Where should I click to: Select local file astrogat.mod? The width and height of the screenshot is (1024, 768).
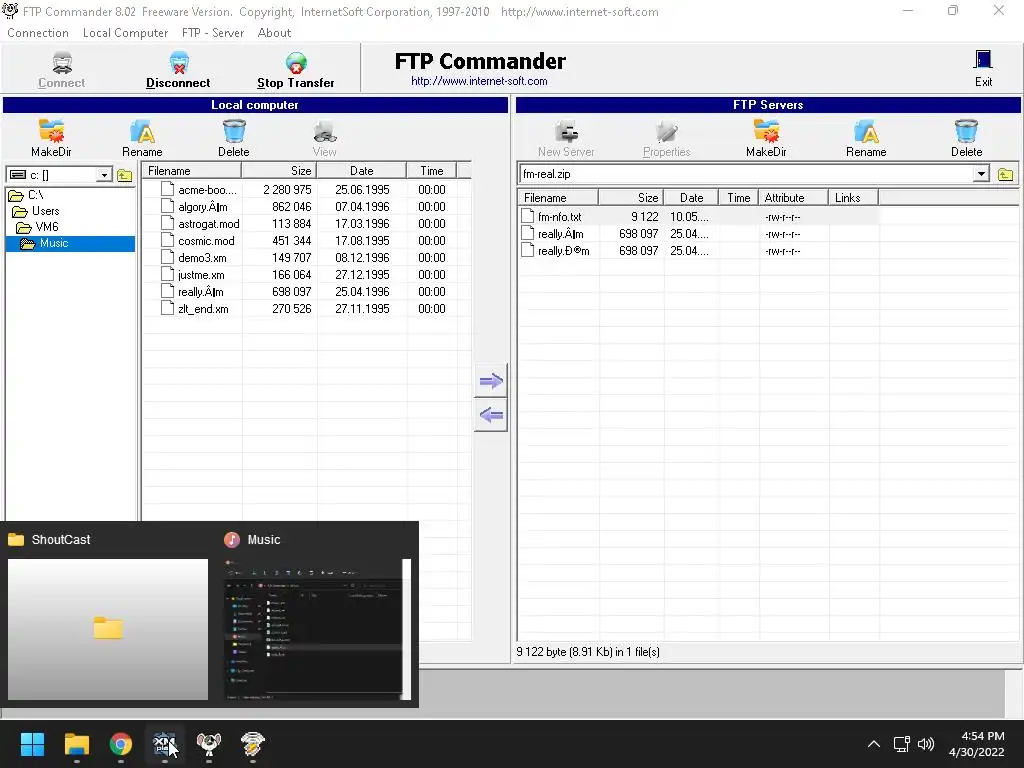tap(208, 224)
